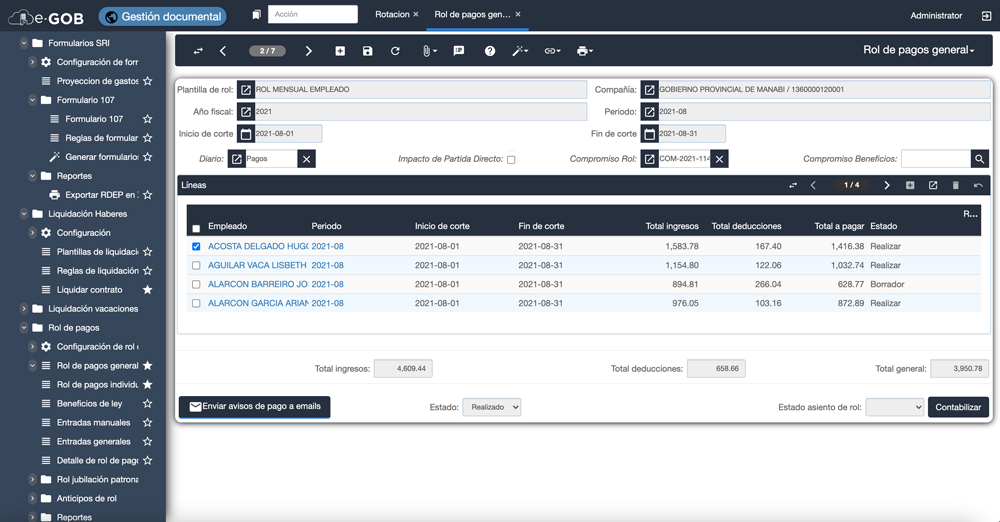Image resolution: width=1000 pixels, height=522 pixels.
Task: Open the attachment paperclip menu
Action: click(428, 51)
